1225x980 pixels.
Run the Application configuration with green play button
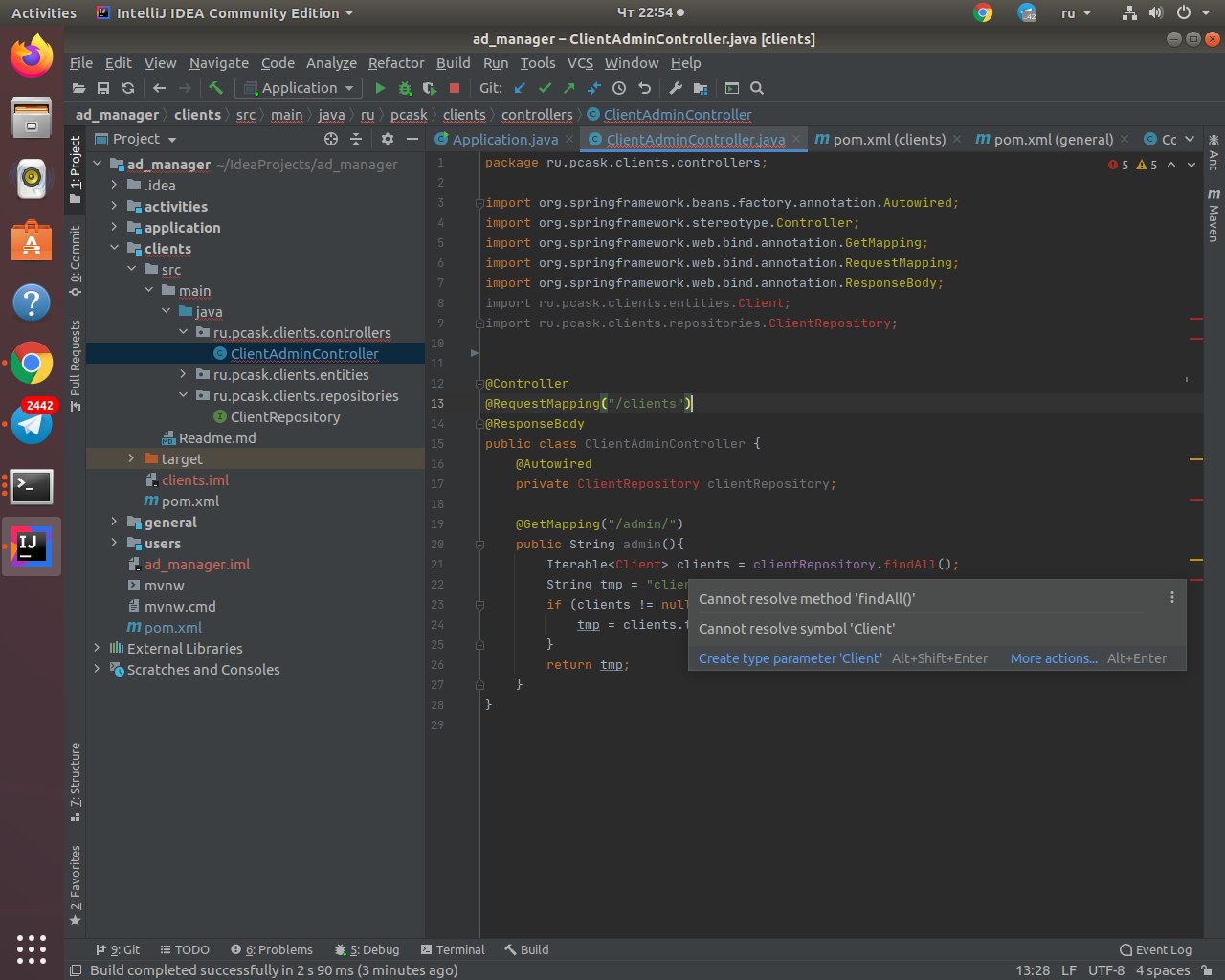[380, 88]
